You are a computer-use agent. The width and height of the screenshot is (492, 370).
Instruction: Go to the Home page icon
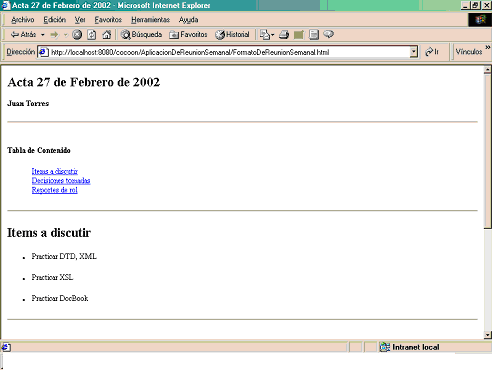coord(106,35)
